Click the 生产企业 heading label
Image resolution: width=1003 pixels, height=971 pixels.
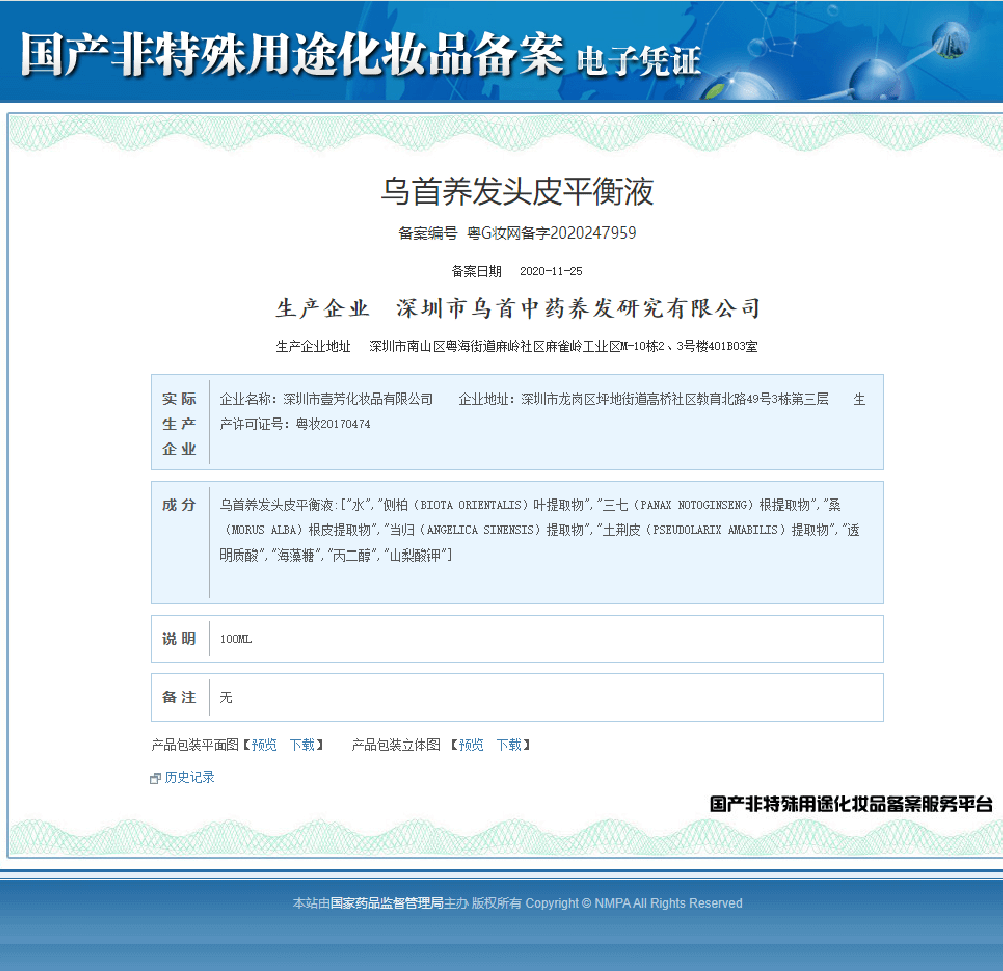point(322,308)
